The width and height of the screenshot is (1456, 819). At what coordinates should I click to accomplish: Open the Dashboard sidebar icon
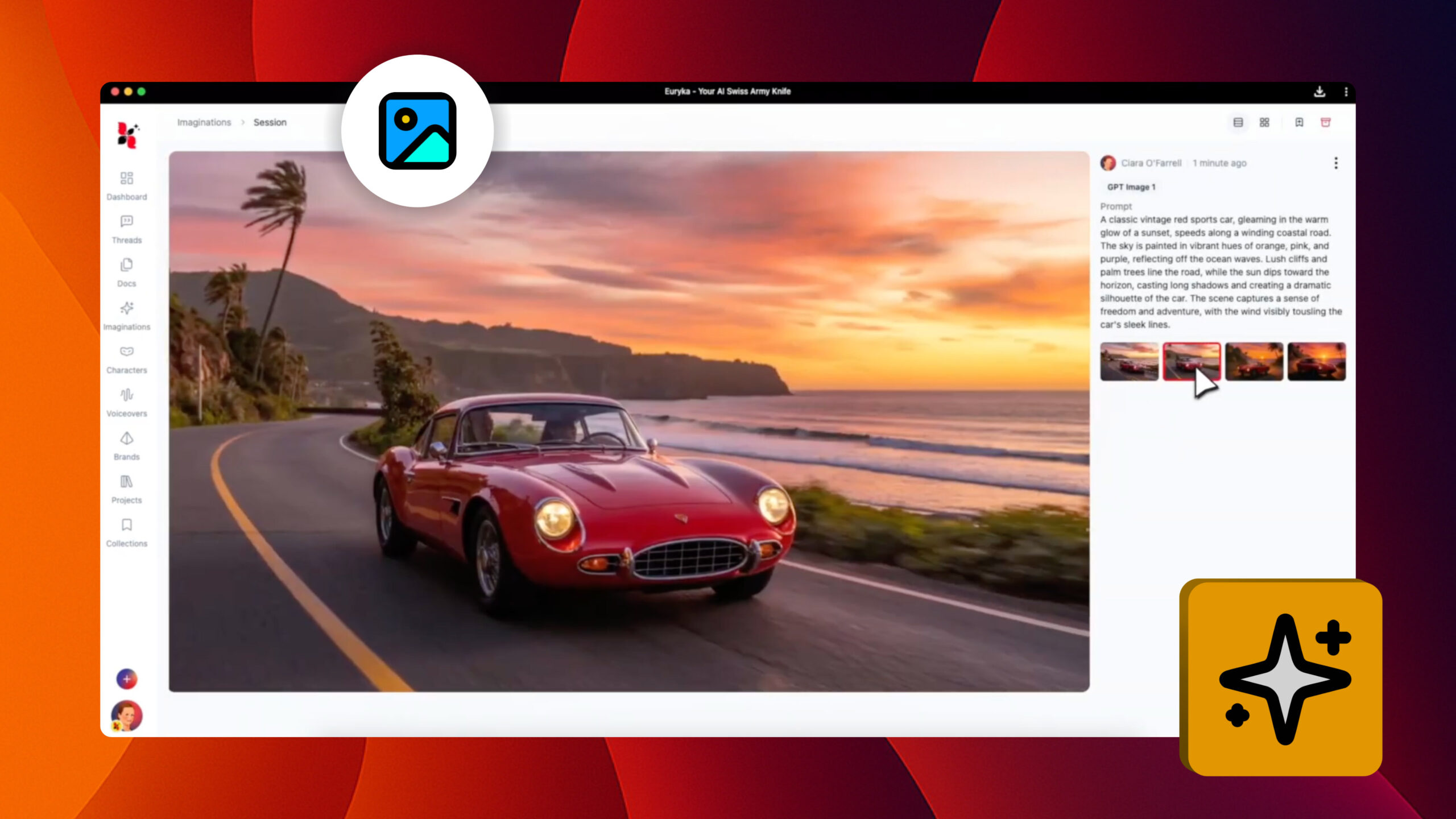point(126,179)
